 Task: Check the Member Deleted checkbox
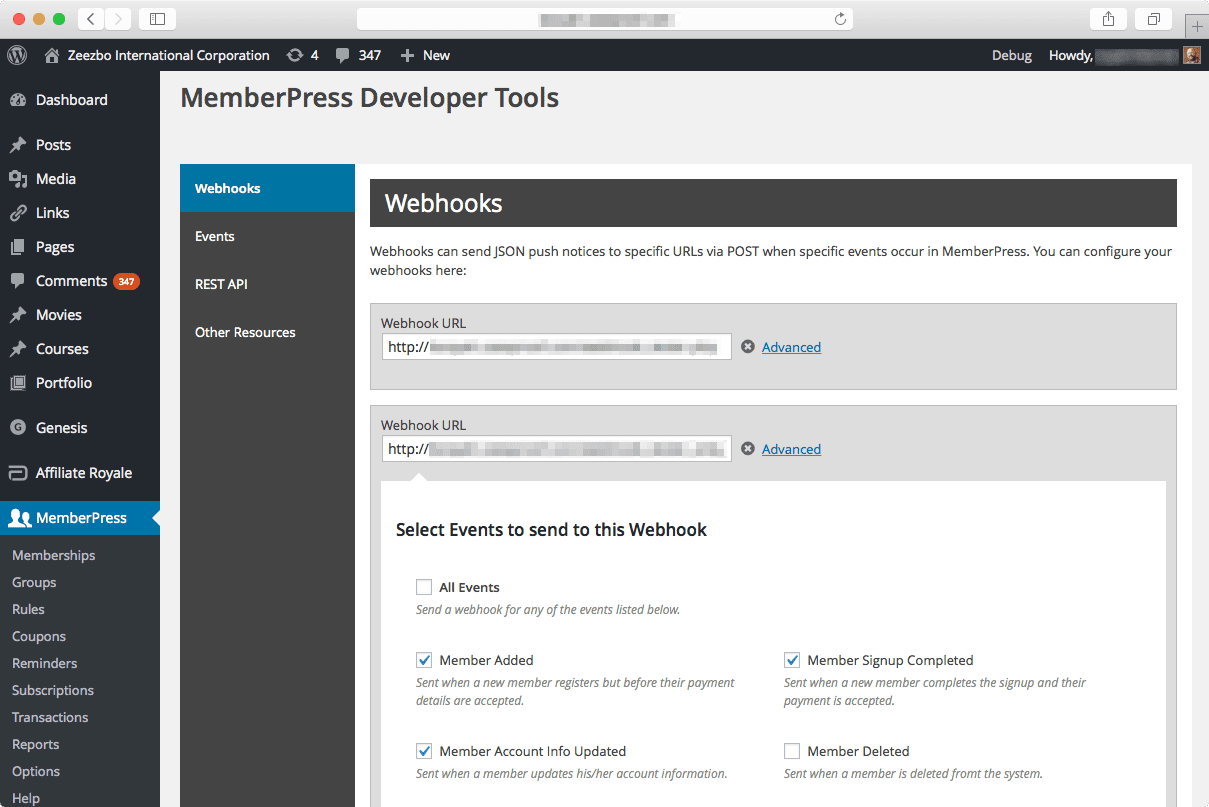792,751
